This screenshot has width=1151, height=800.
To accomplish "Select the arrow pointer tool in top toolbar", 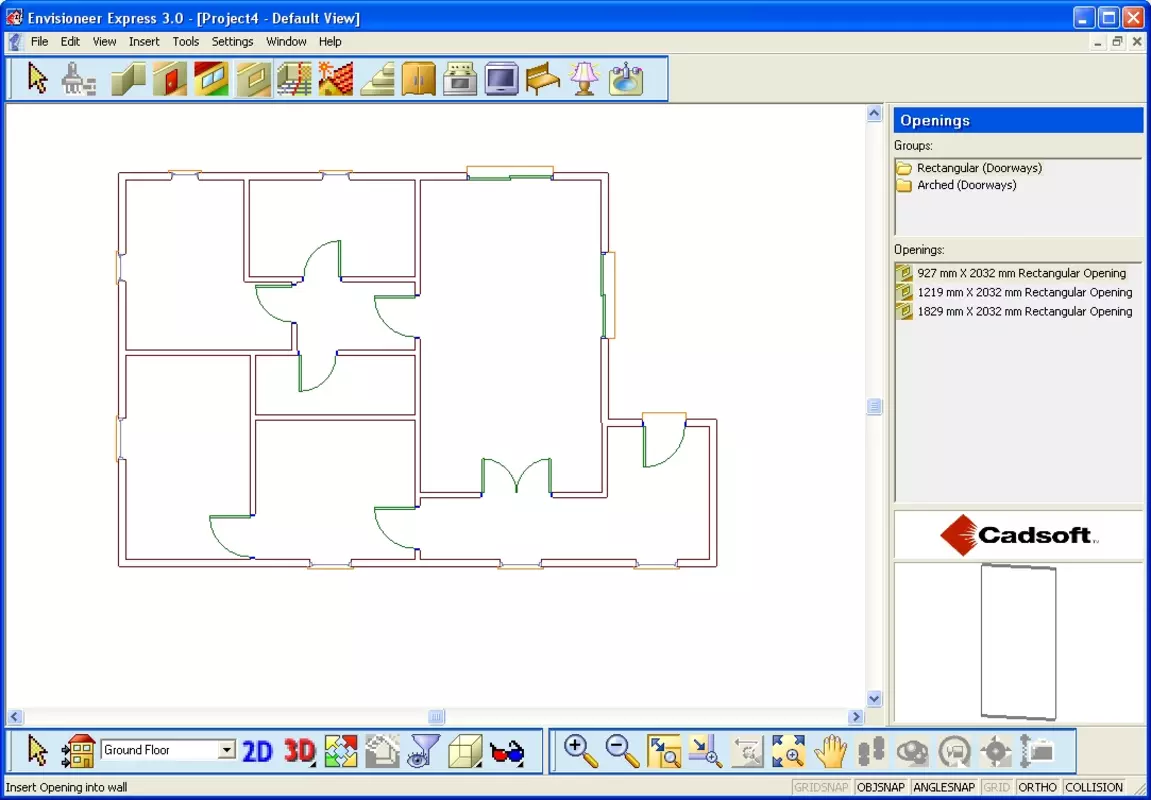I will (37, 79).
